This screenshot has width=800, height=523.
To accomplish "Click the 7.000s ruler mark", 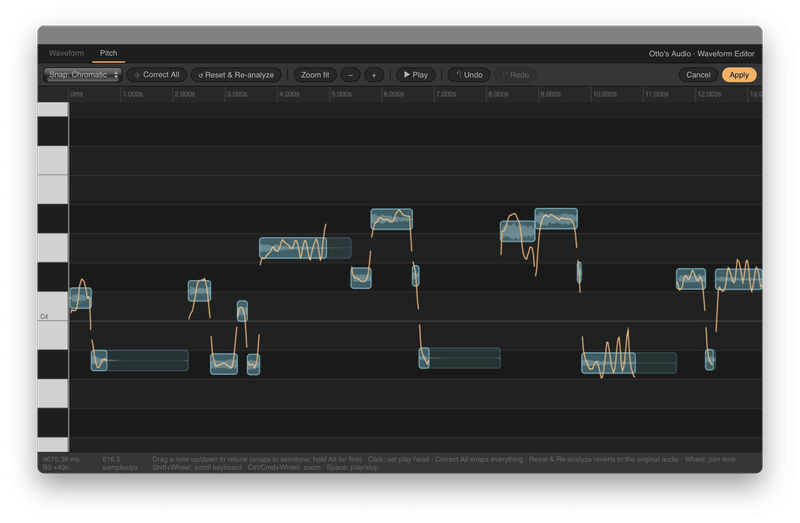I will (446, 94).
